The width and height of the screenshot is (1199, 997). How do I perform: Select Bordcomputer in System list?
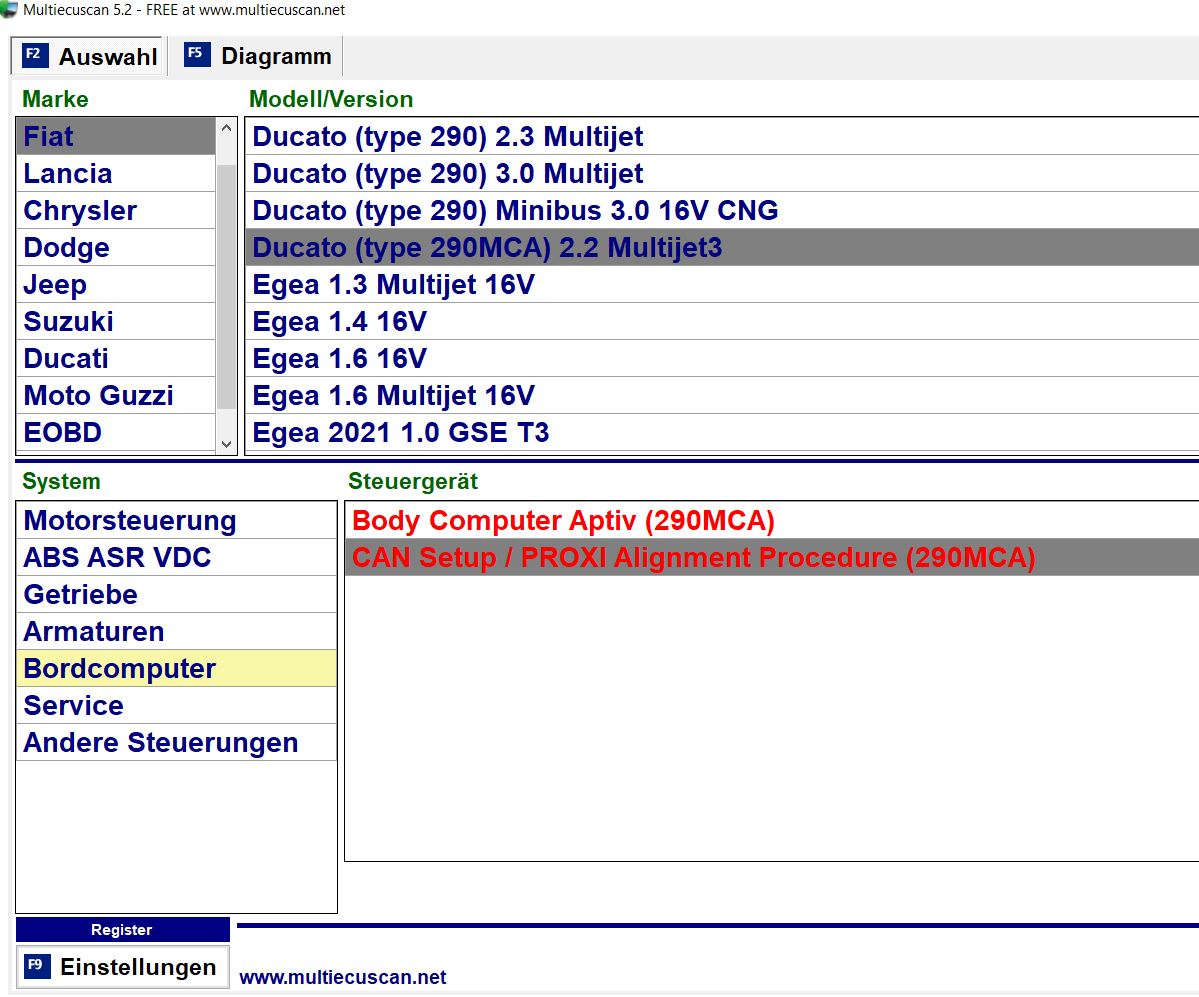click(177, 668)
